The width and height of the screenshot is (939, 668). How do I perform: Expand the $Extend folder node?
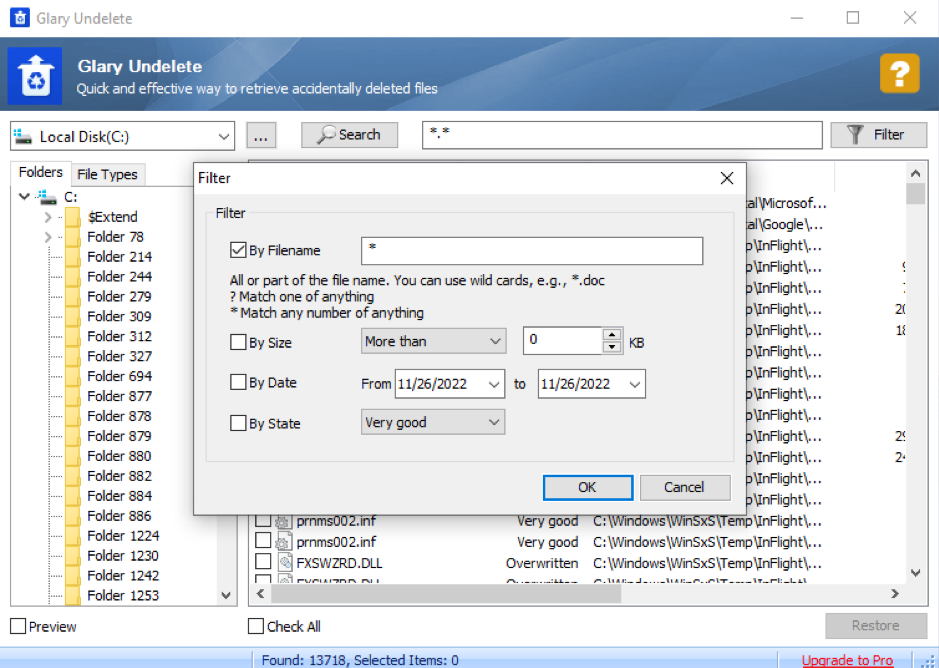click(x=48, y=217)
